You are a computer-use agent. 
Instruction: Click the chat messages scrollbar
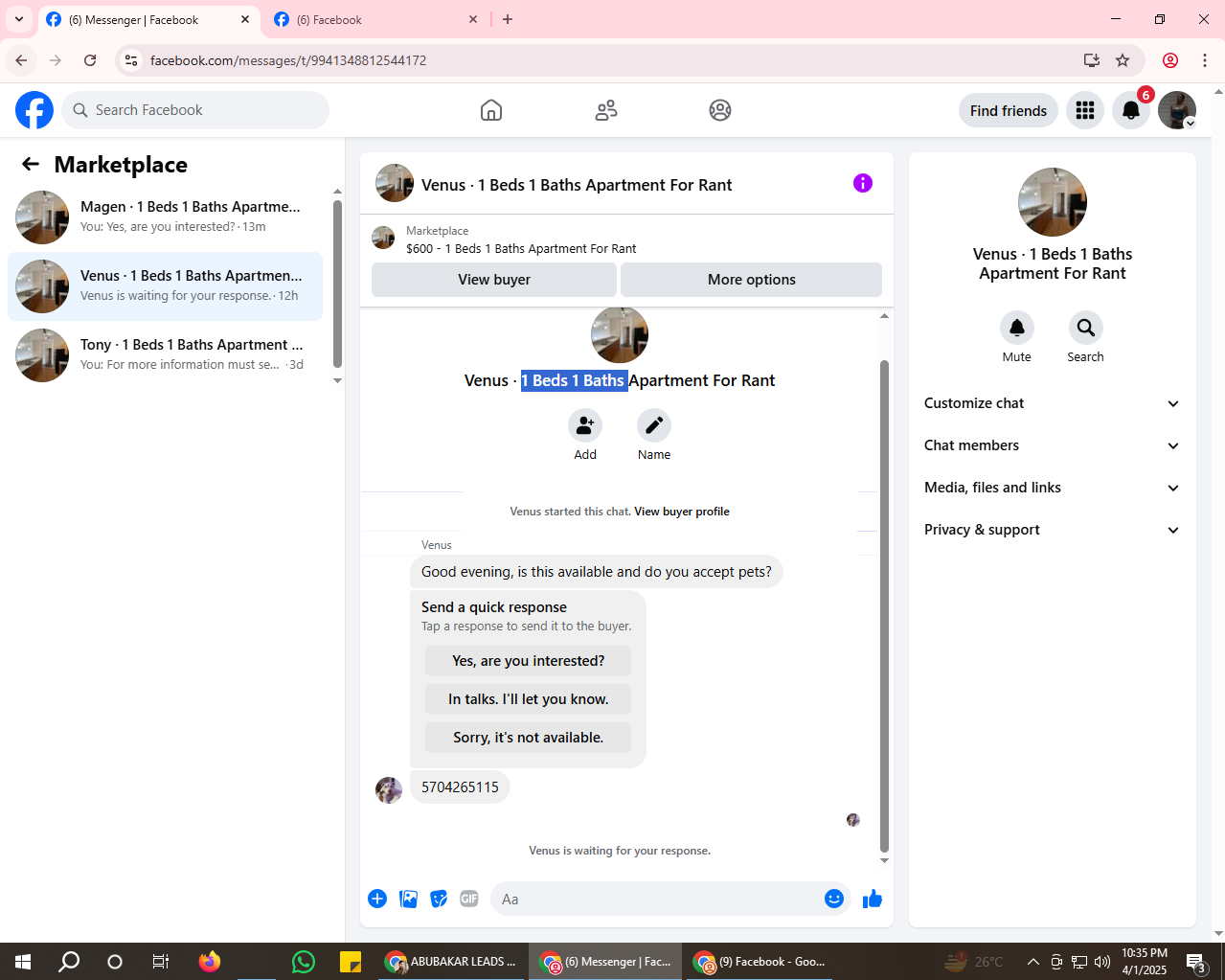pyautogui.click(x=884, y=606)
